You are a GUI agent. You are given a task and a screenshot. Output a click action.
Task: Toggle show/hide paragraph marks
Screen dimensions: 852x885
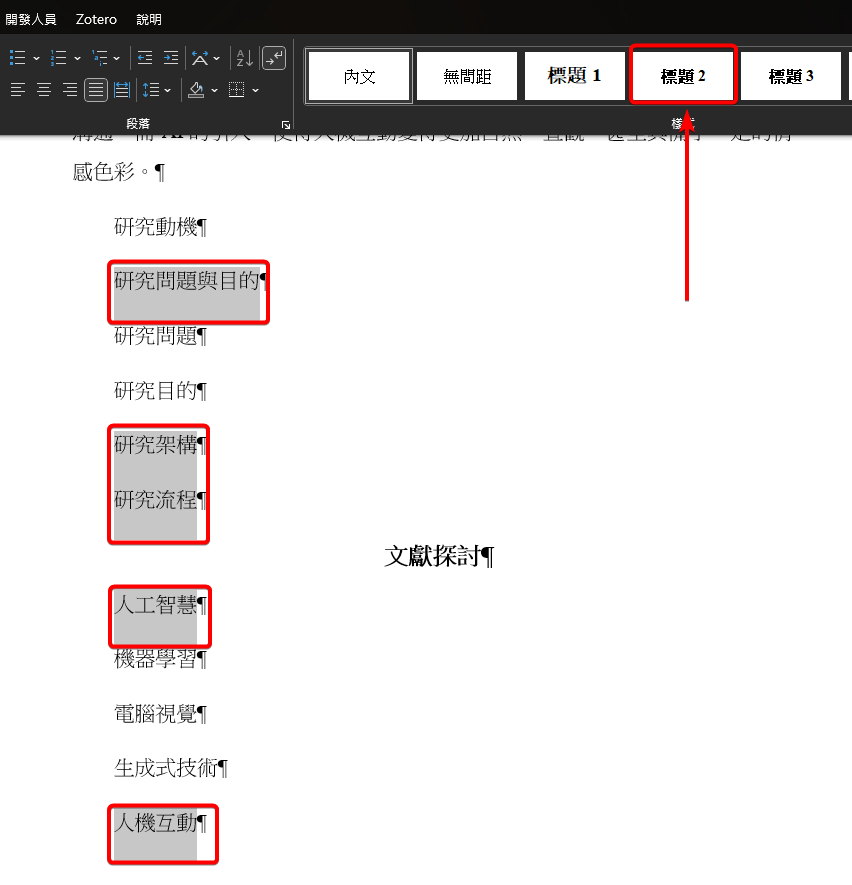274,58
